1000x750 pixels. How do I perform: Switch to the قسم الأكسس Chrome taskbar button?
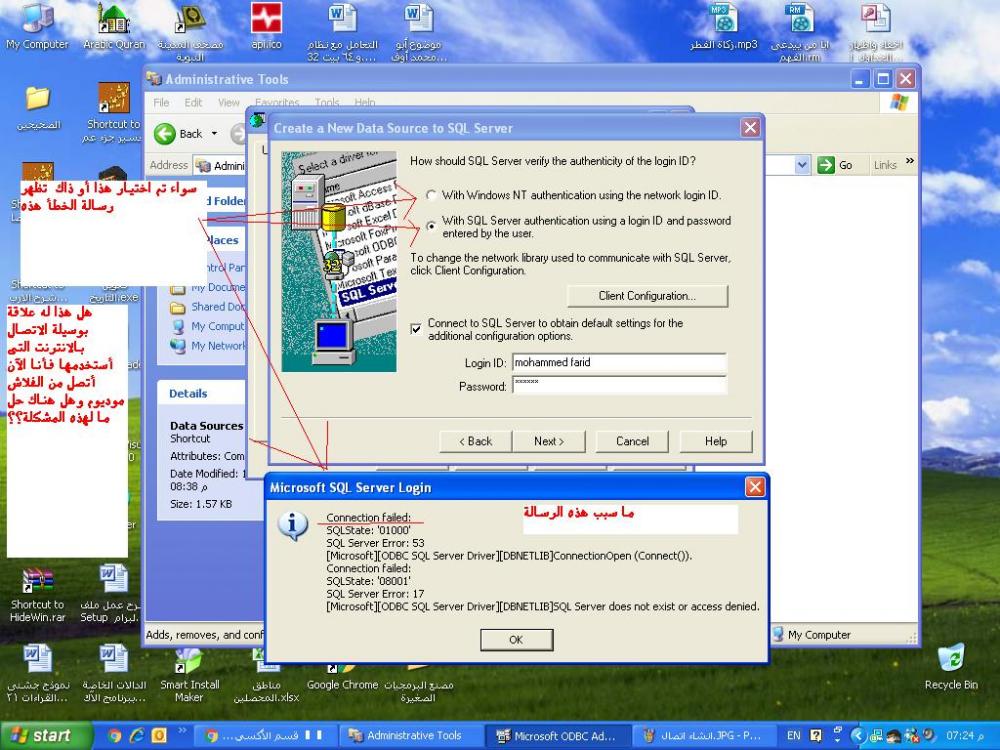click(265, 736)
